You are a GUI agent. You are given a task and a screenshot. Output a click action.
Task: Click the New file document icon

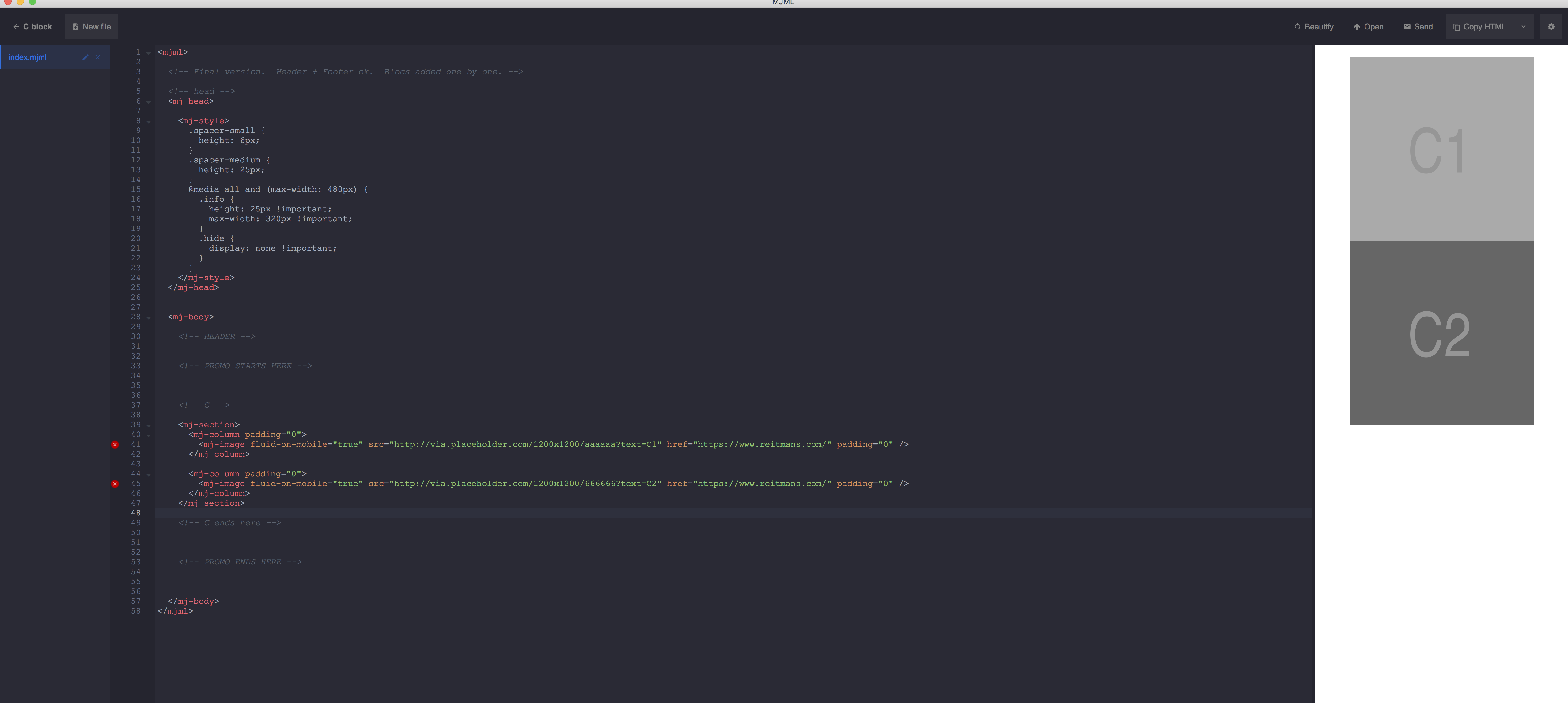coord(75,26)
